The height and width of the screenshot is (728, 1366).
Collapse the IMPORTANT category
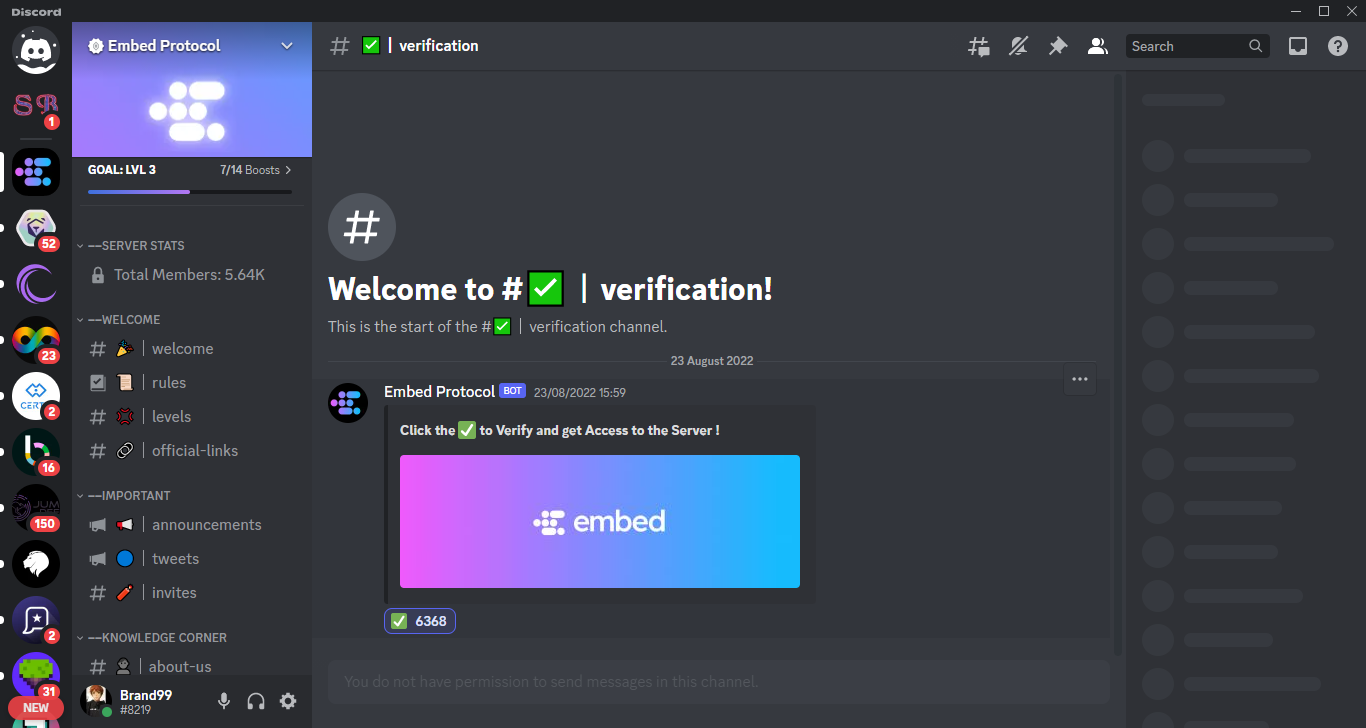click(x=129, y=496)
